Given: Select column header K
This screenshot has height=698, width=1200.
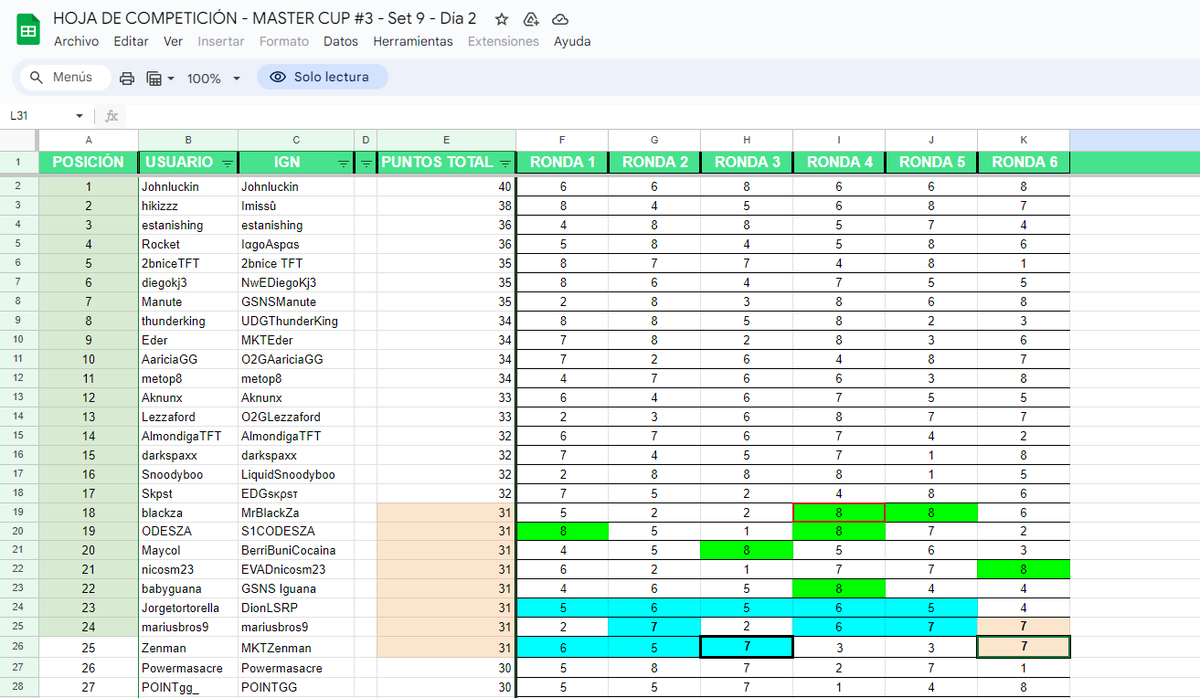Looking at the screenshot, I should click(1023, 140).
